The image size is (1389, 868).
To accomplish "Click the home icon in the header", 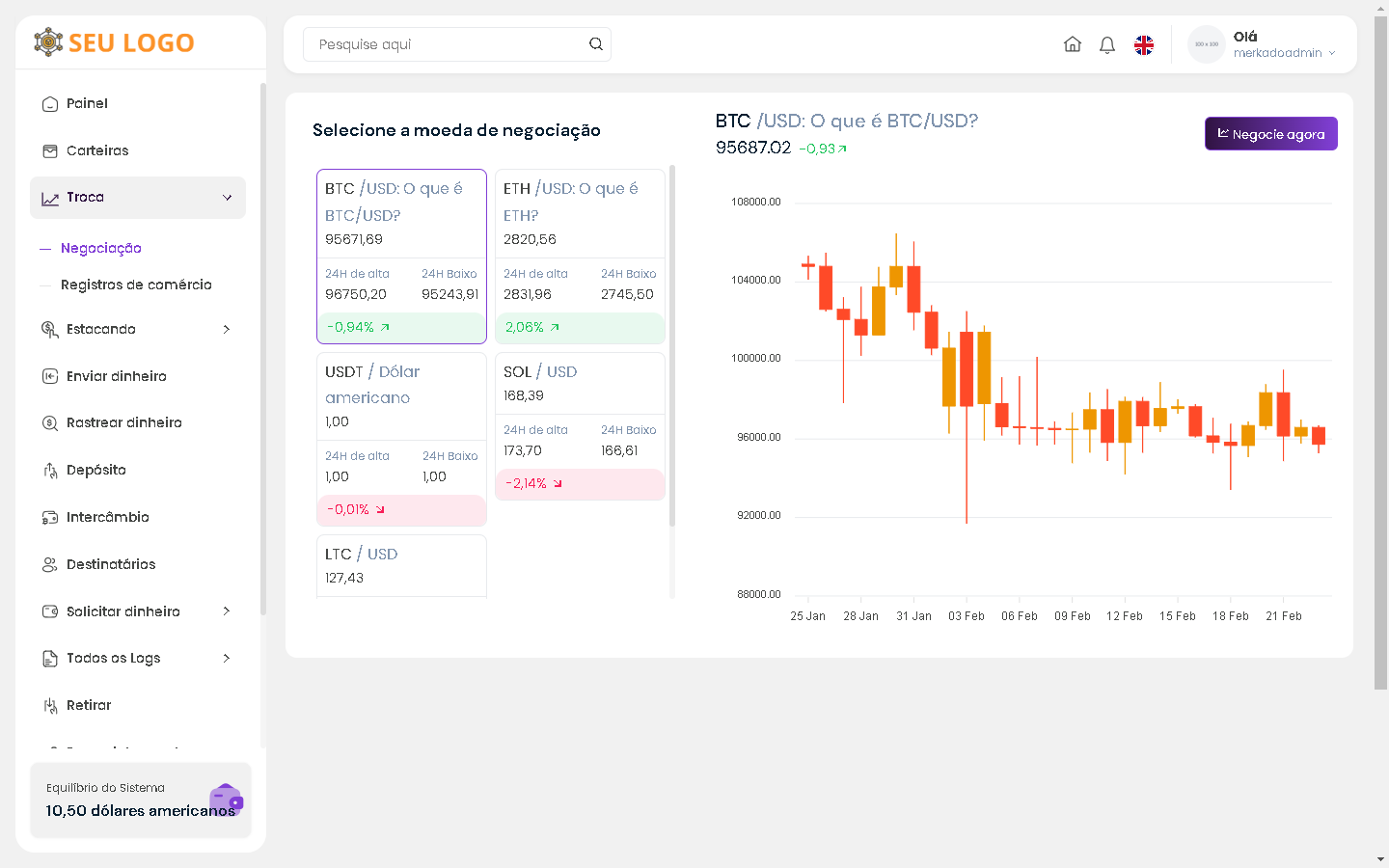I will tap(1072, 44).
